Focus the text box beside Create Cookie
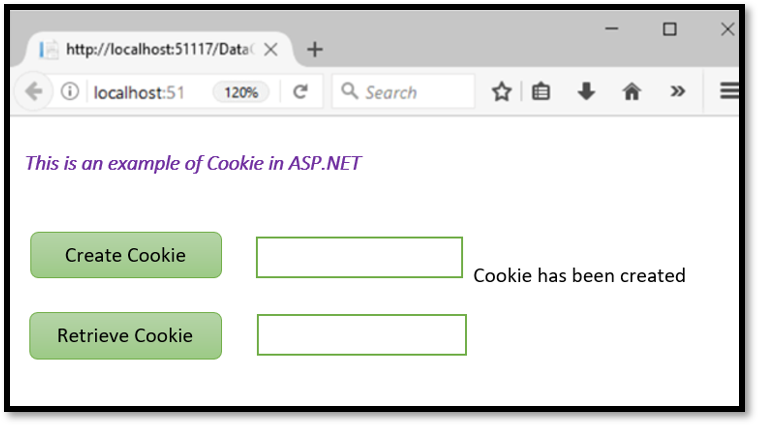758x425 pixels. [359, 257]
